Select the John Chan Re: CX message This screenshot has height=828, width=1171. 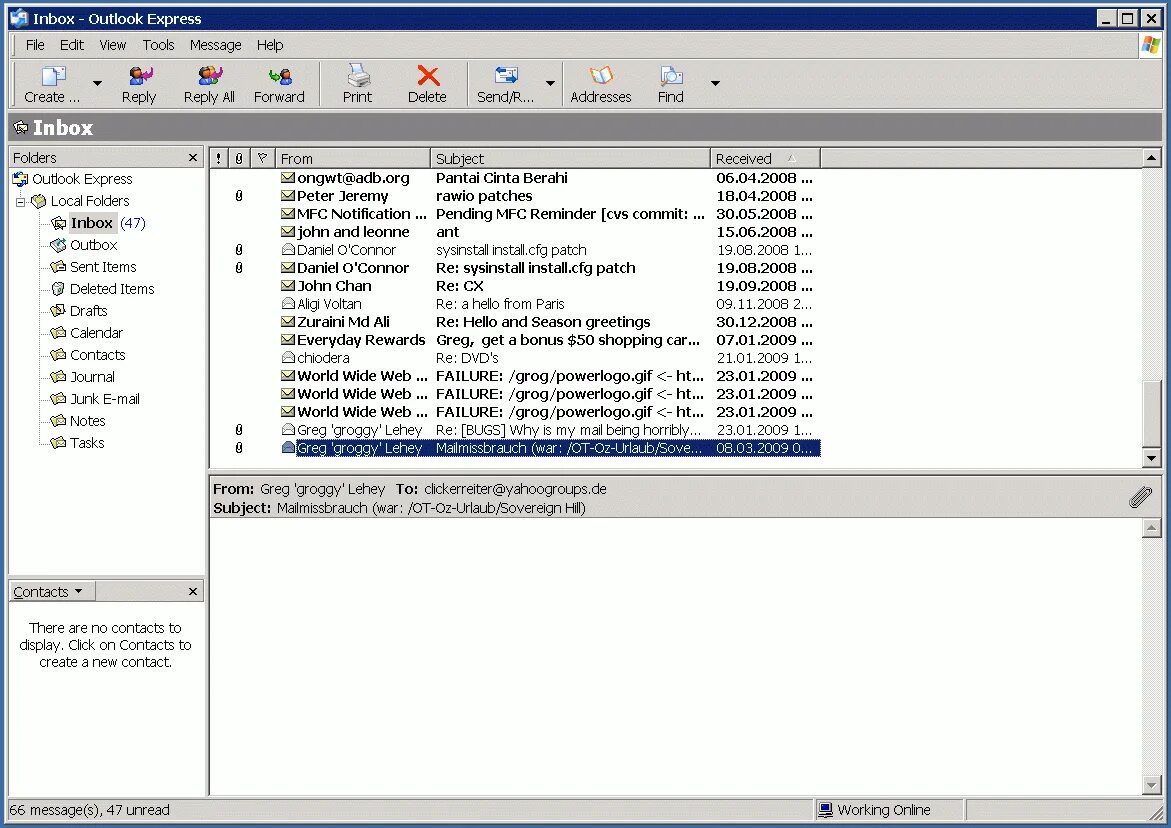click(515, 286)
